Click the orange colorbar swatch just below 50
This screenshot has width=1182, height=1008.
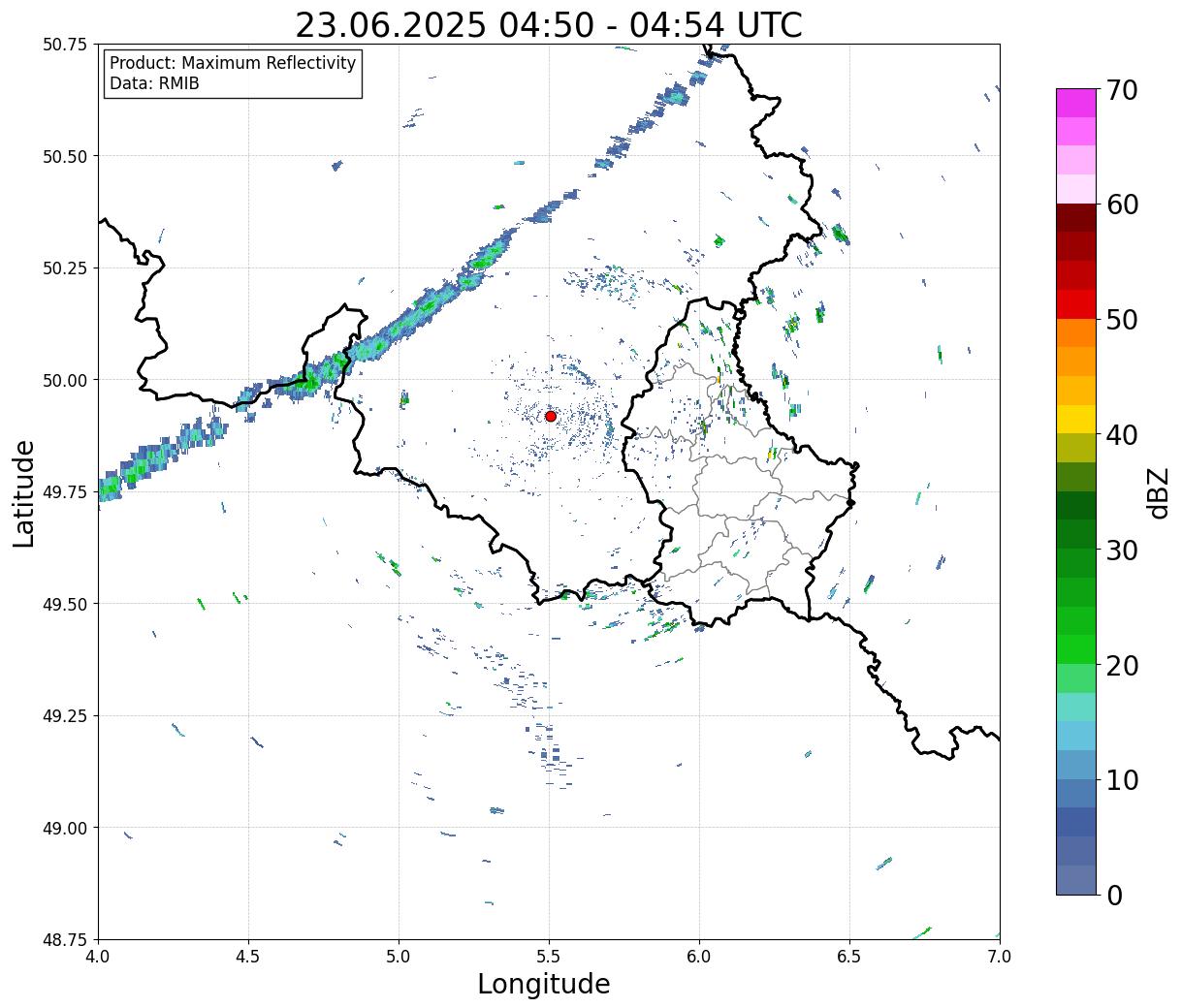(1076, 333)
